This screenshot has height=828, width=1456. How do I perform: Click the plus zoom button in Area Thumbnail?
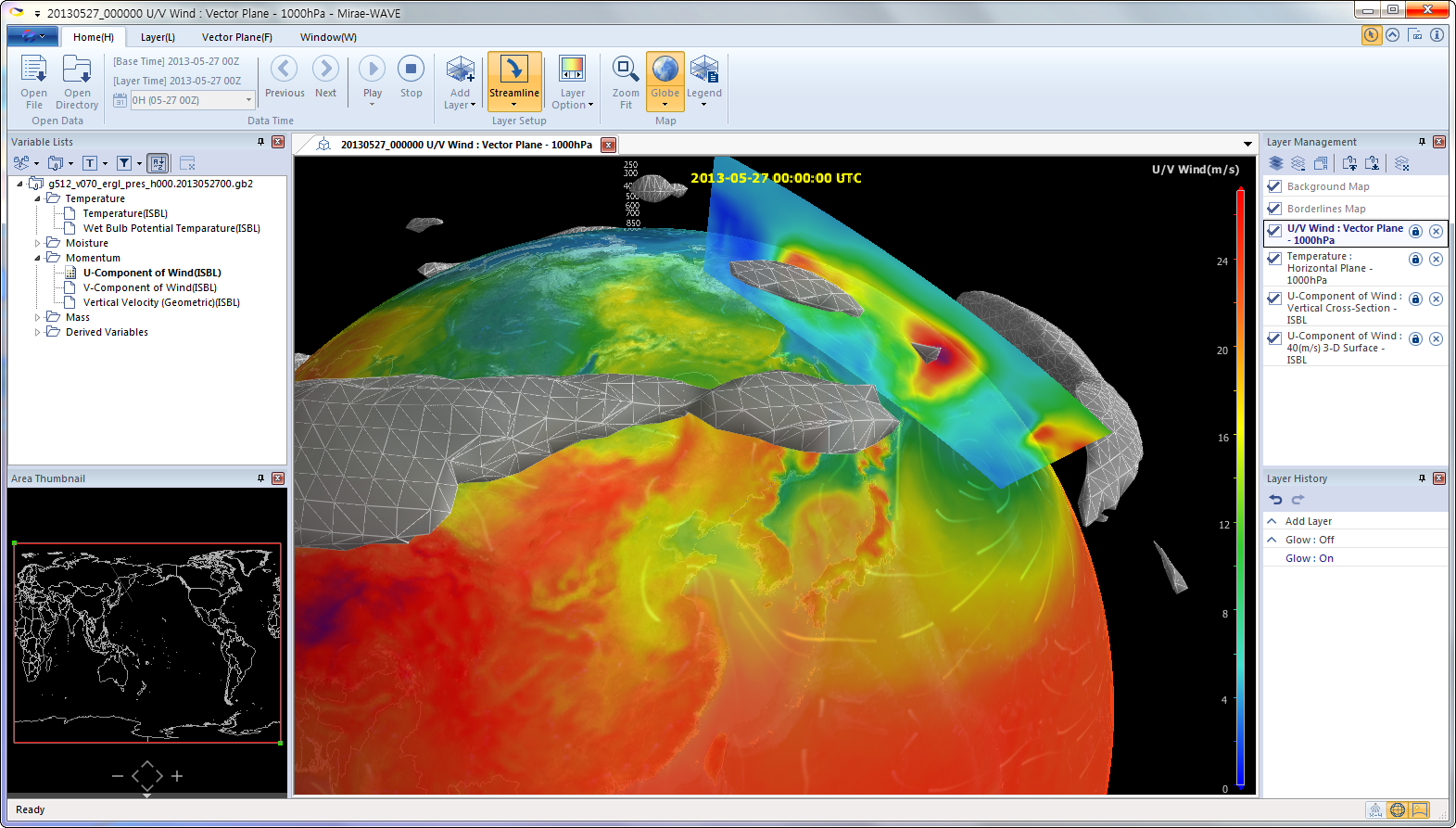pyautogui.click(x=177, y=776)
